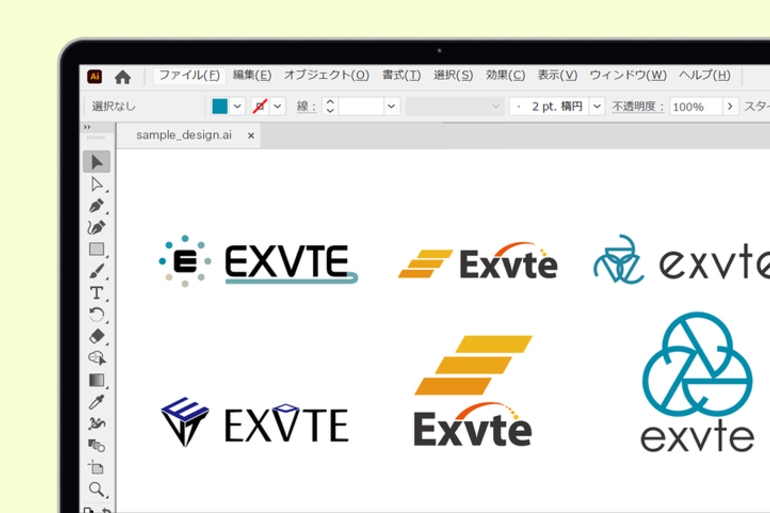Switch to the sample_design.ai tab
Screen dimensions: 770x513
tap(183, 135)
